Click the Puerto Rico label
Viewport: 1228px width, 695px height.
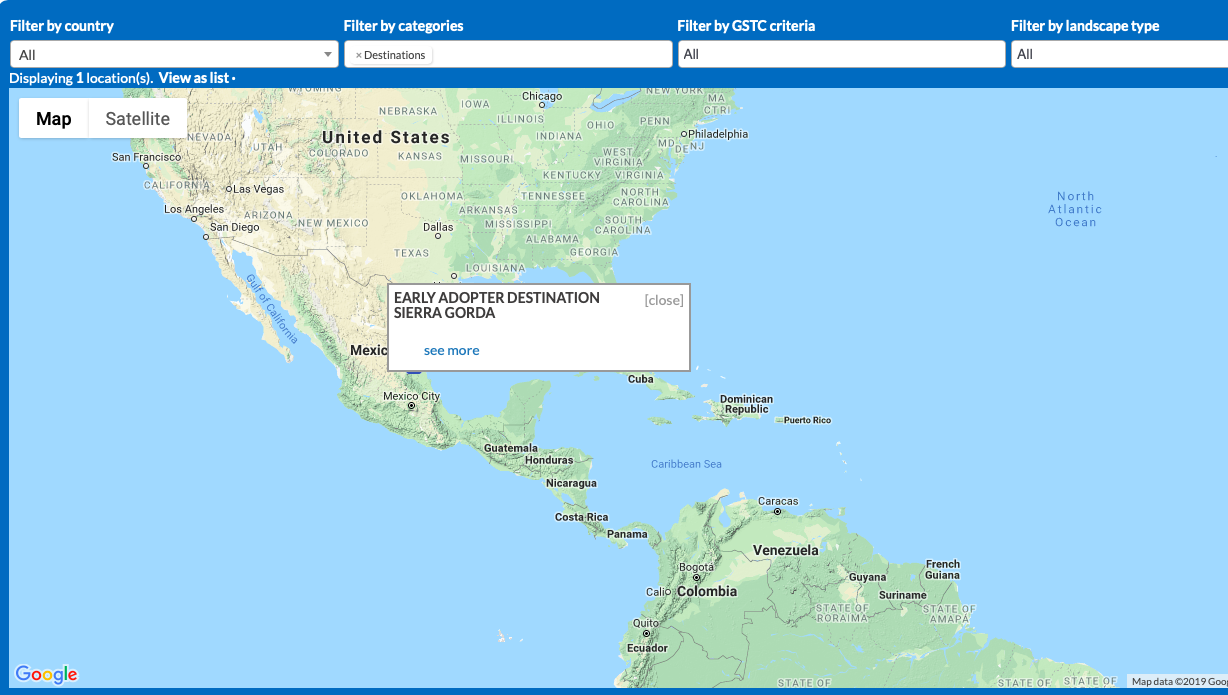(807, 420)
